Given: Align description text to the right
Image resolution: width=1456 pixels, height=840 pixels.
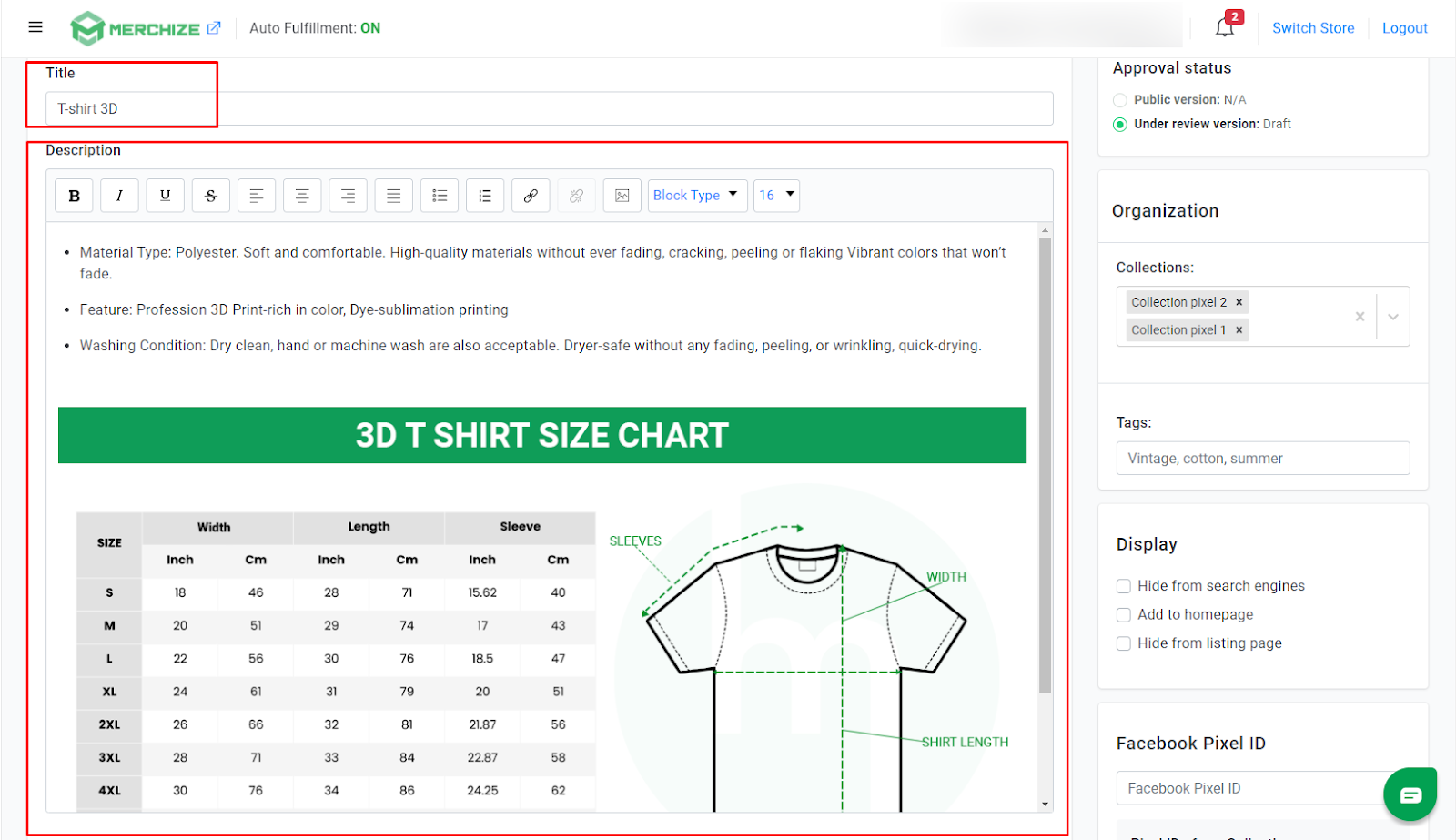Looking at the screenshot, I should pos(348,196).
